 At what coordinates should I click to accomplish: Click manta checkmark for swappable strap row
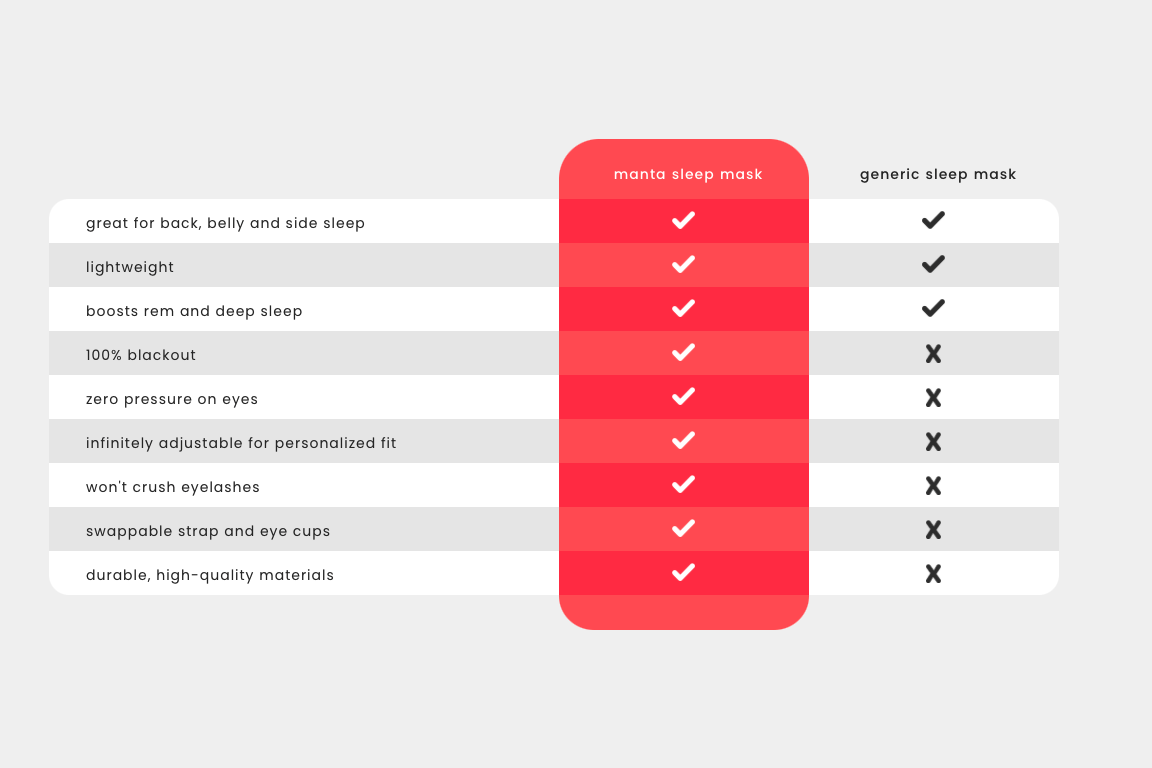[x=683, y=529]
